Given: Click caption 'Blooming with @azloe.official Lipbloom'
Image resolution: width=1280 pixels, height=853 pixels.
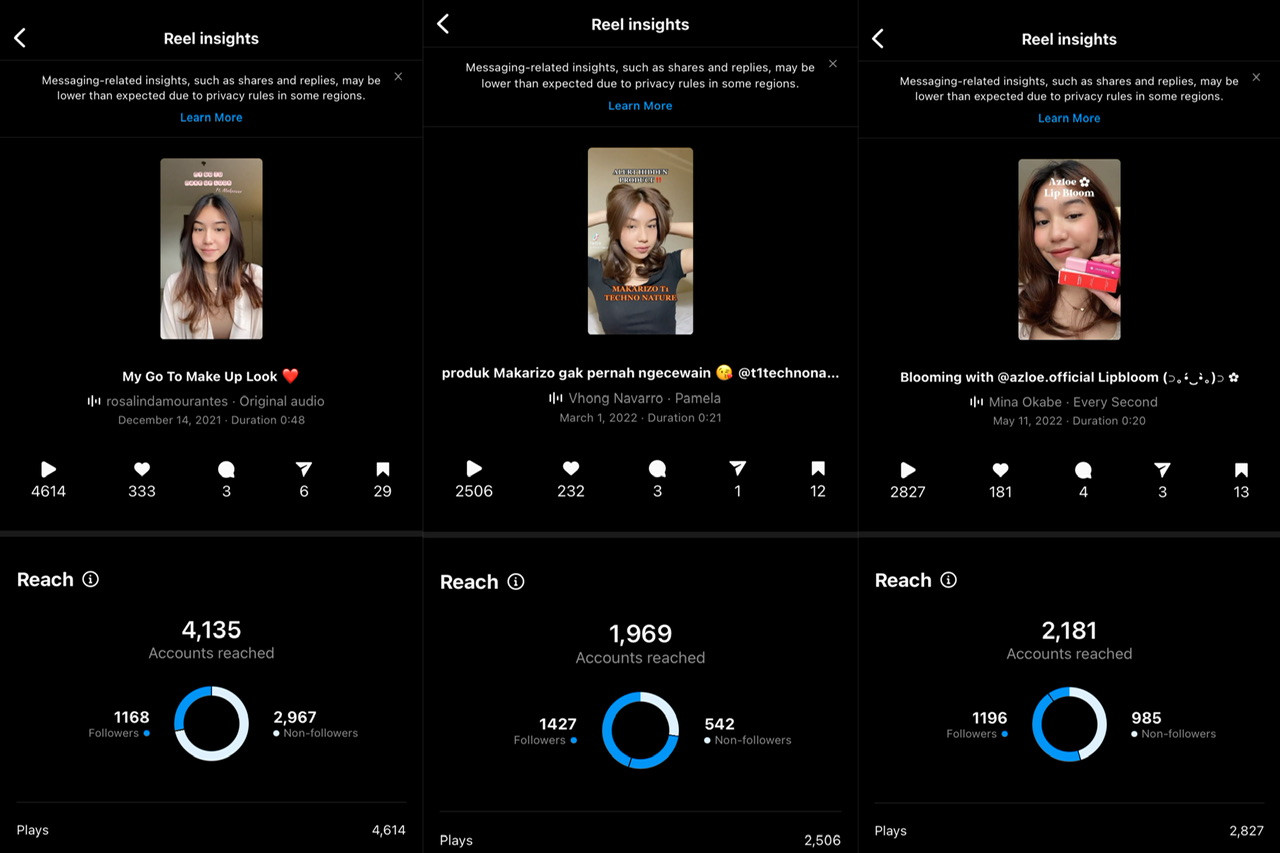Looking at the screenshot, I should pyautogui.click(x=1069, y=377).
